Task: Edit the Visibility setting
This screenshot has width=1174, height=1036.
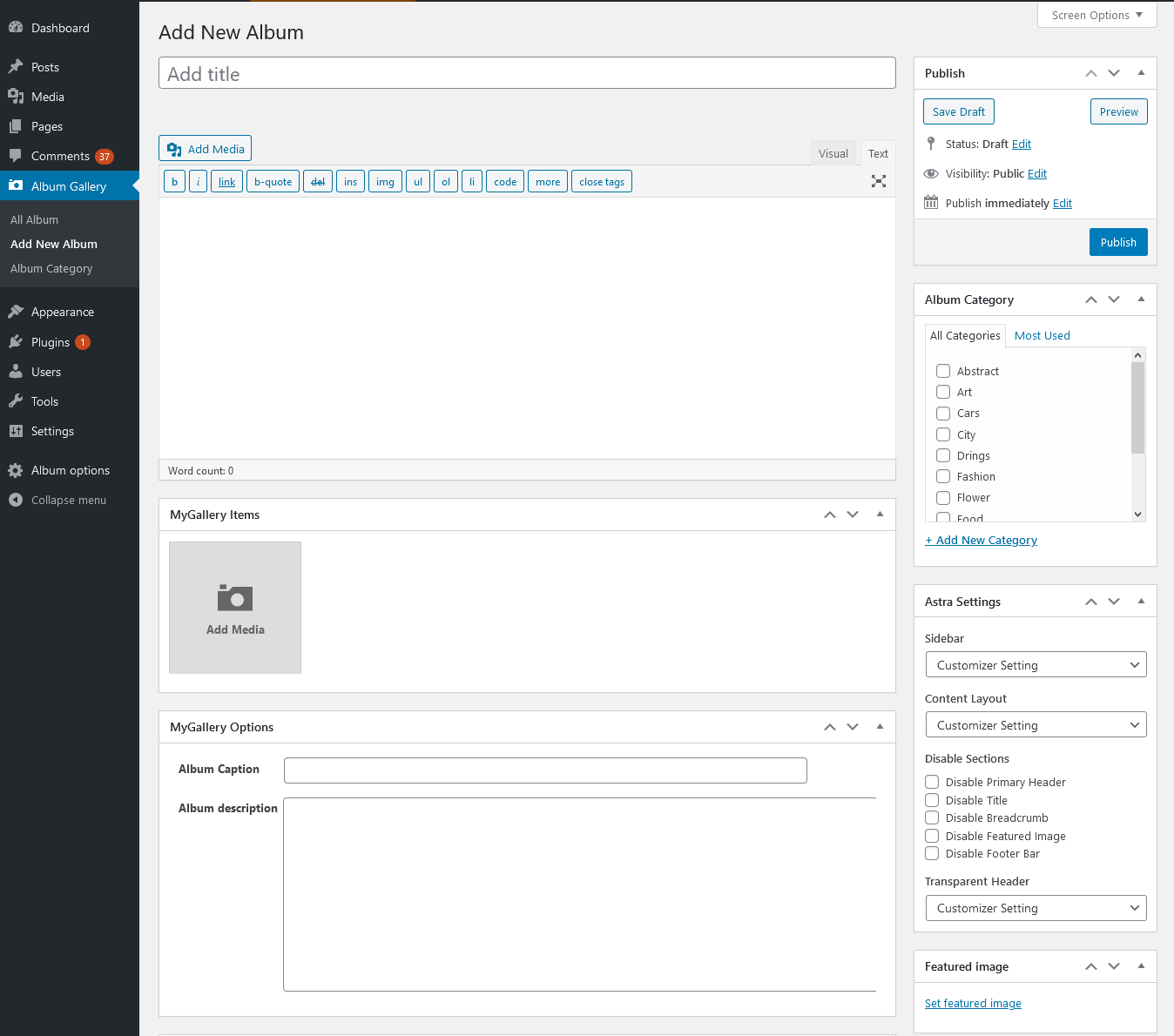Action: click(1037, 173)
